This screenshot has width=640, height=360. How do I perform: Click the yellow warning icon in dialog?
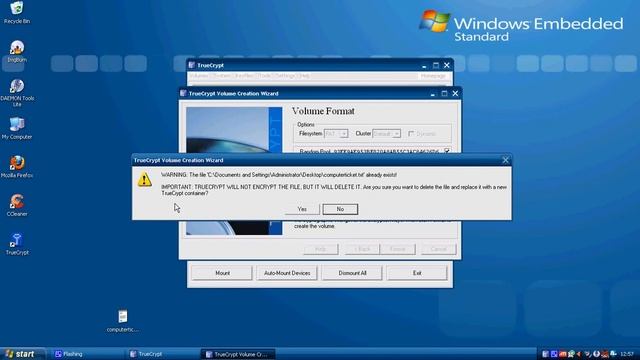point(144,180)
